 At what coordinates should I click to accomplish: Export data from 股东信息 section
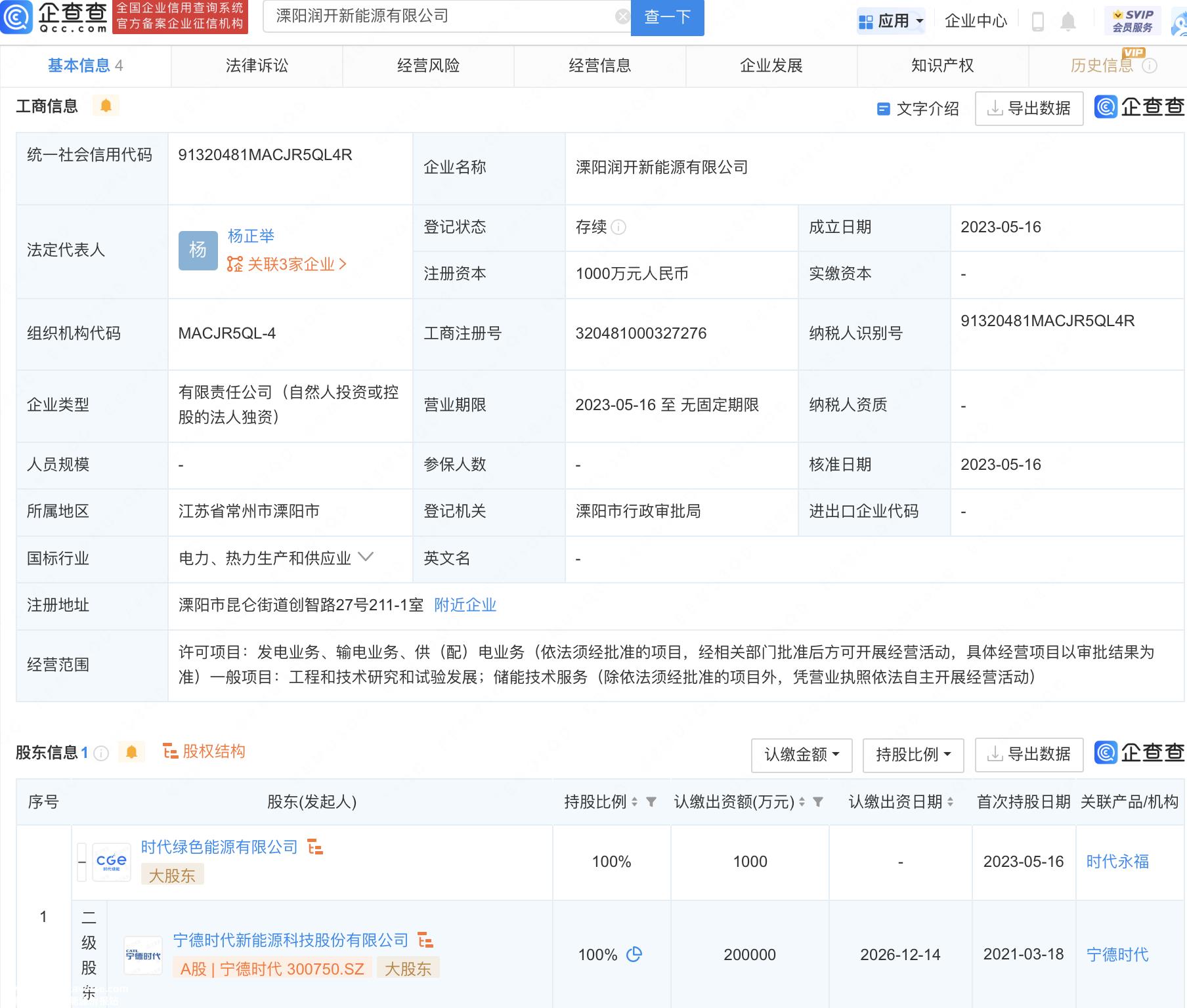pyautogui.click(x=1029, y=755)
